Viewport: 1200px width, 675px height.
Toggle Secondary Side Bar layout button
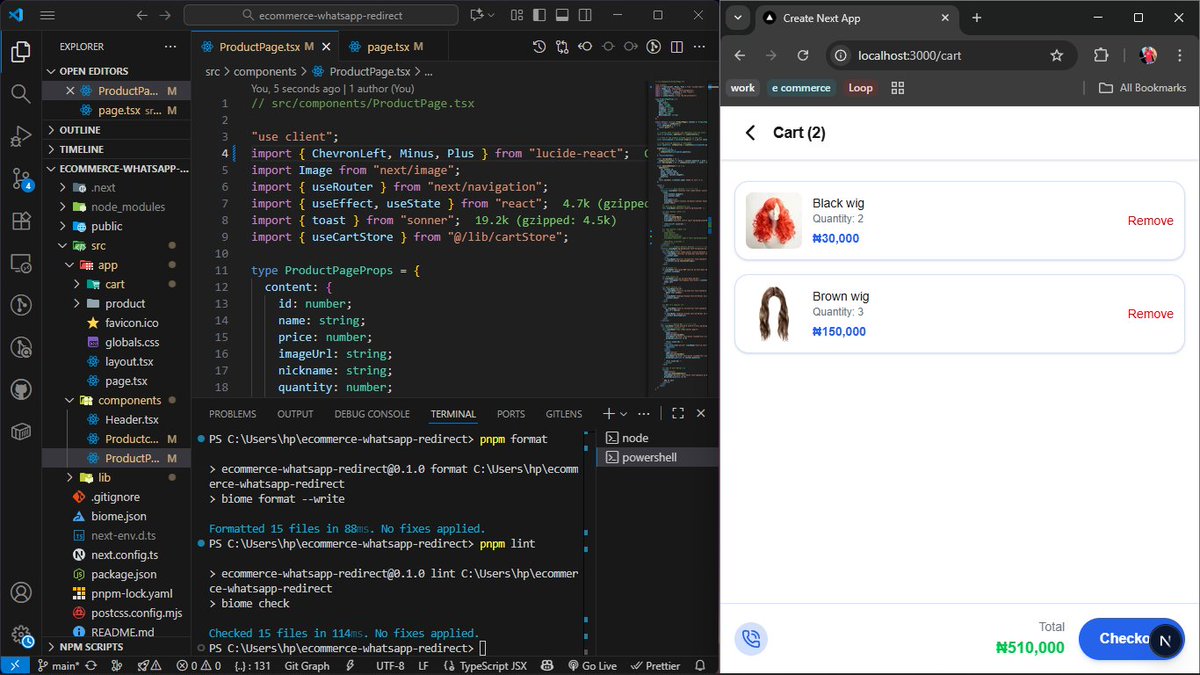585,15
